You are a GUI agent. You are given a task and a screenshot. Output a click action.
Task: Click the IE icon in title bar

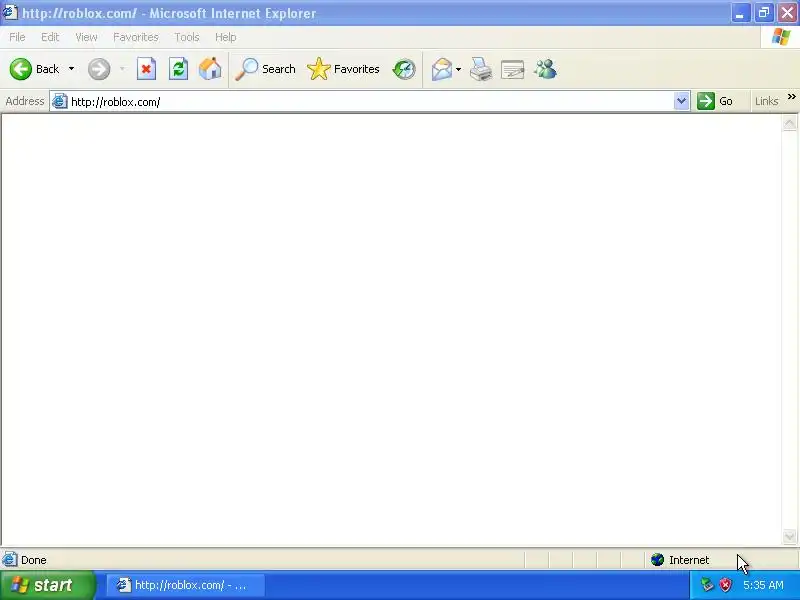click(x=10, y=12)
